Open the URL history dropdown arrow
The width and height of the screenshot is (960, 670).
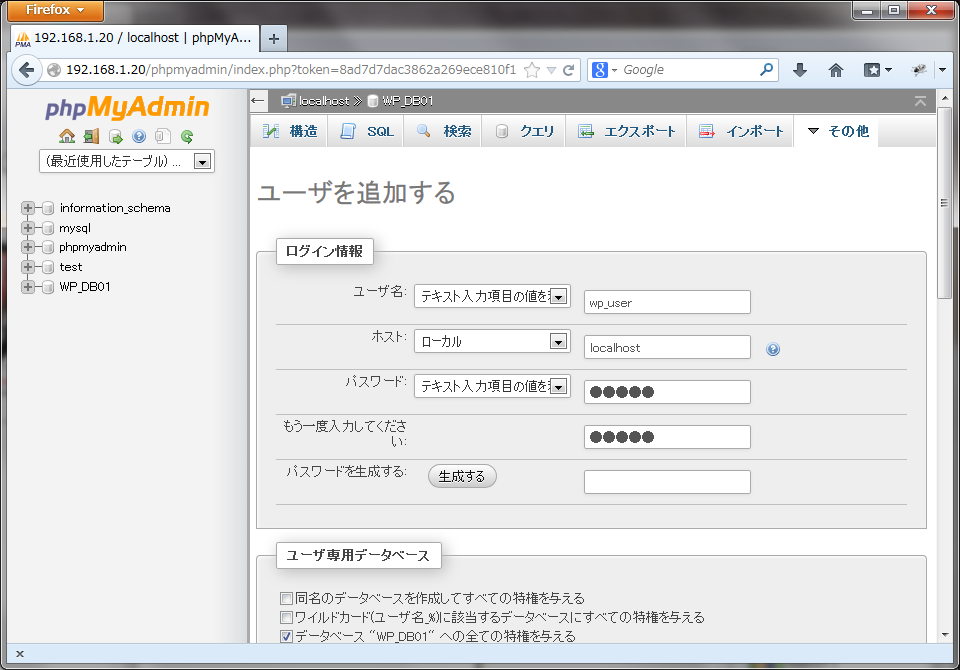coord(551,70)
